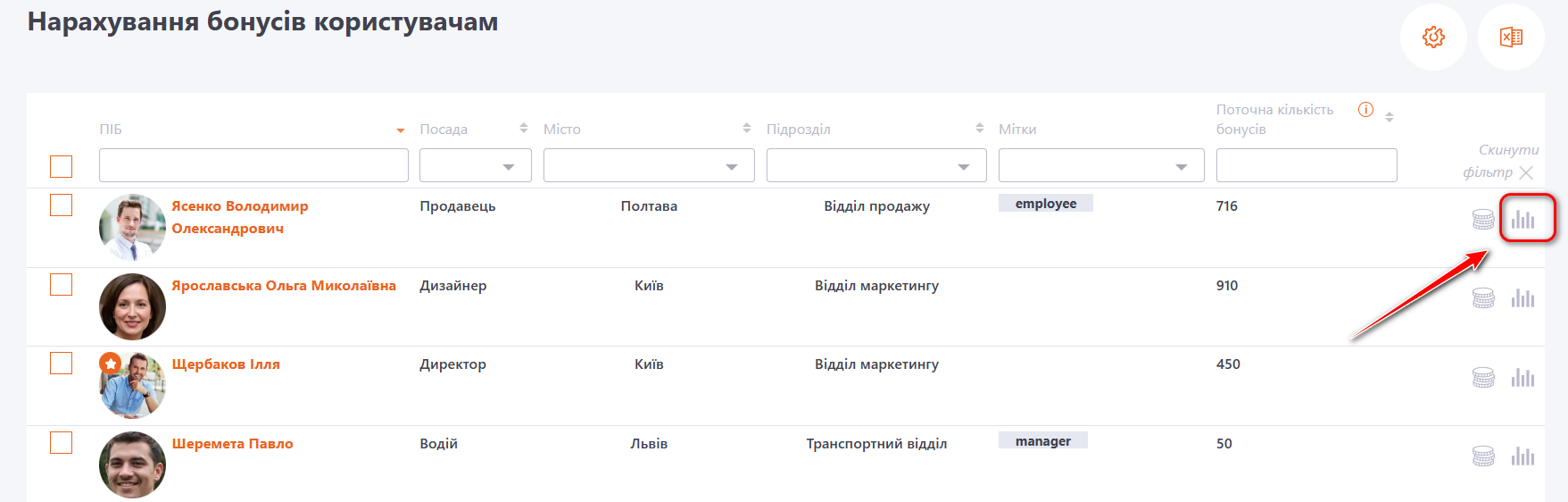Open the Місто filter dropdown
This screenshot has height=502, width=1568.
[649, 166]
